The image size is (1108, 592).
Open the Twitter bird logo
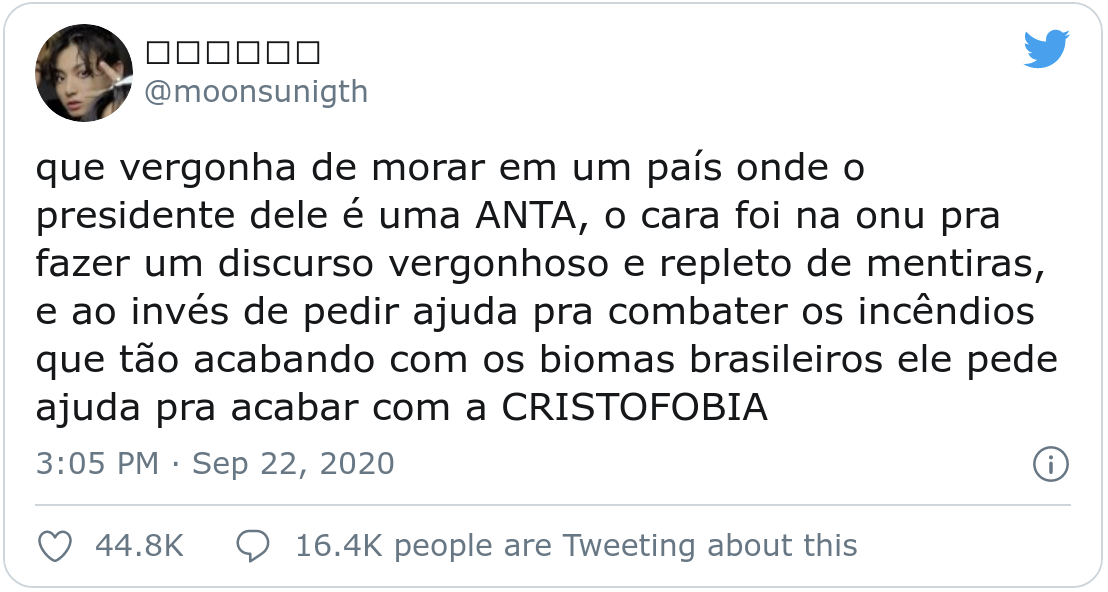pyautogui.click(x=1047, y=49)
